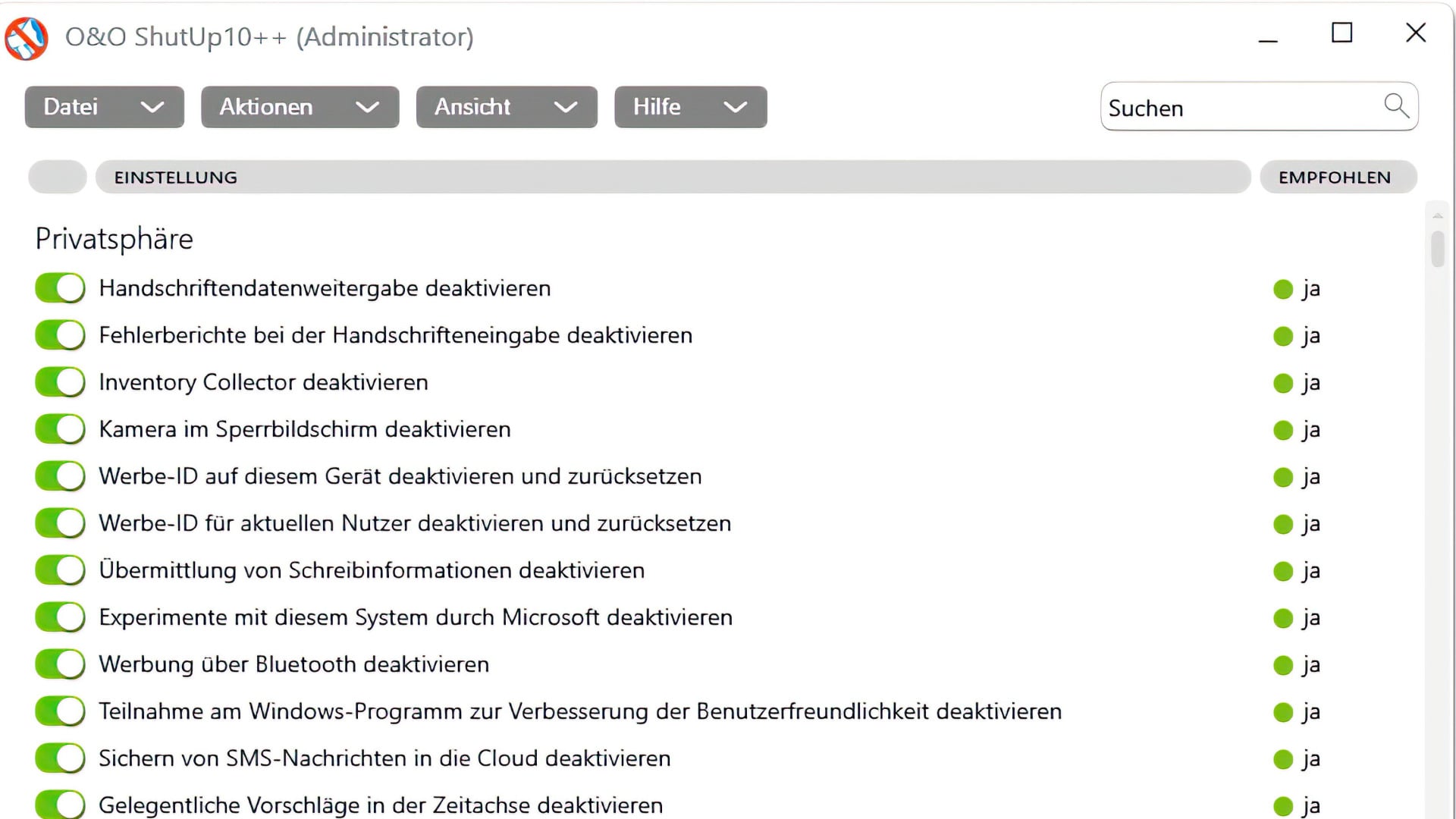Toggle Sichern von SMS-Nachrichten switch

(x=60, y=758)
